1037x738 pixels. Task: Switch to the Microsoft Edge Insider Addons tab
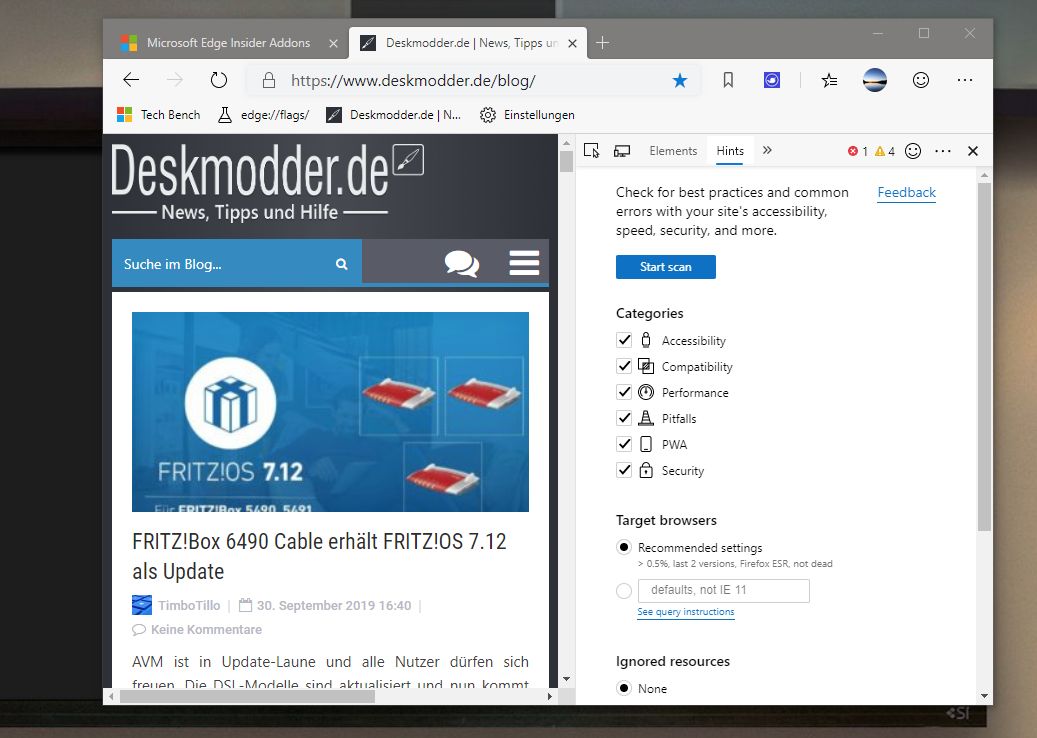[x=228, y=43]
